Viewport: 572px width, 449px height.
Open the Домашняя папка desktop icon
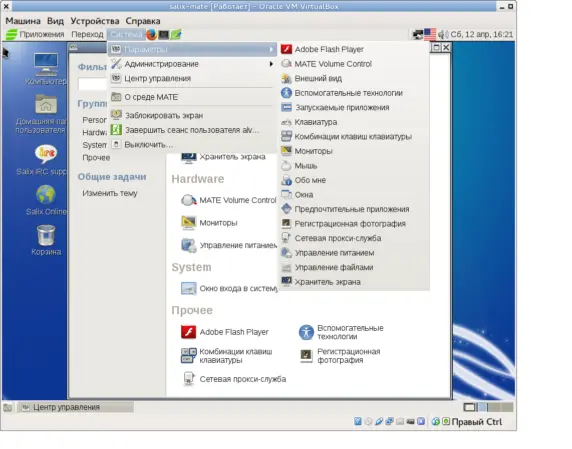click(41, 114)
